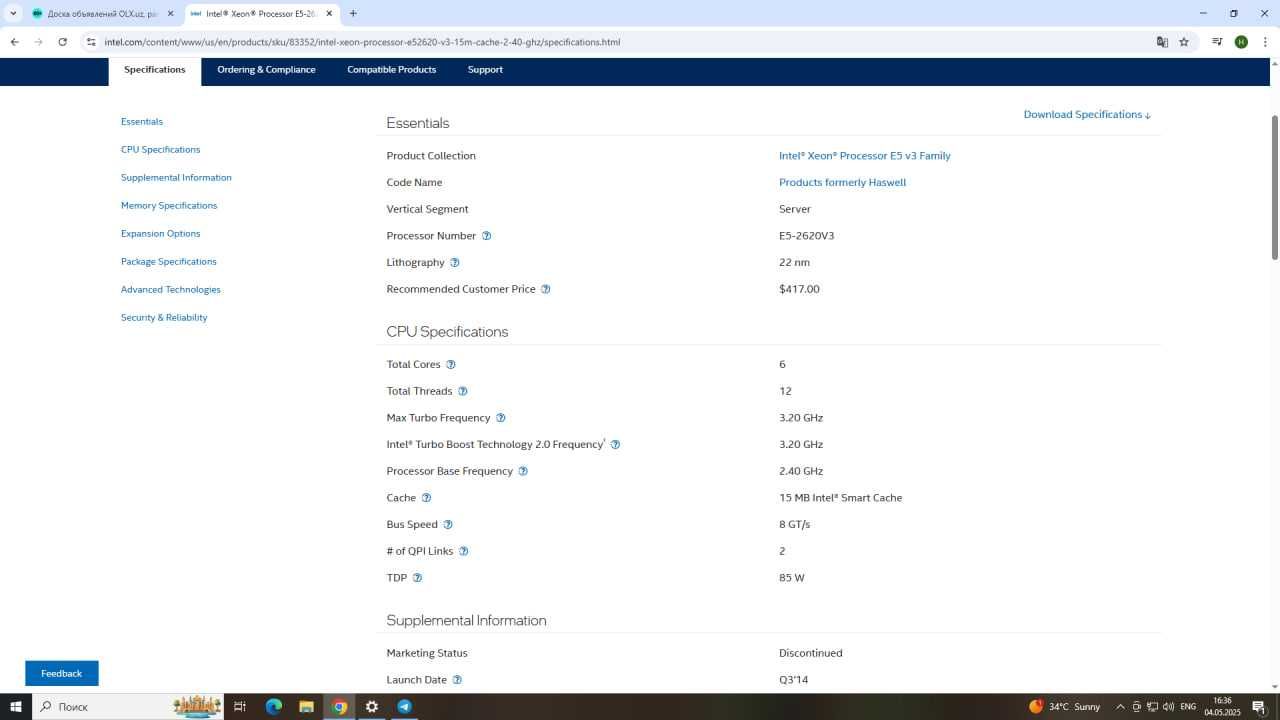Viewport: 1280px width, 720px height.
Task: Click help icon beside Recommended Customer Price
Action: pos(546,289)
